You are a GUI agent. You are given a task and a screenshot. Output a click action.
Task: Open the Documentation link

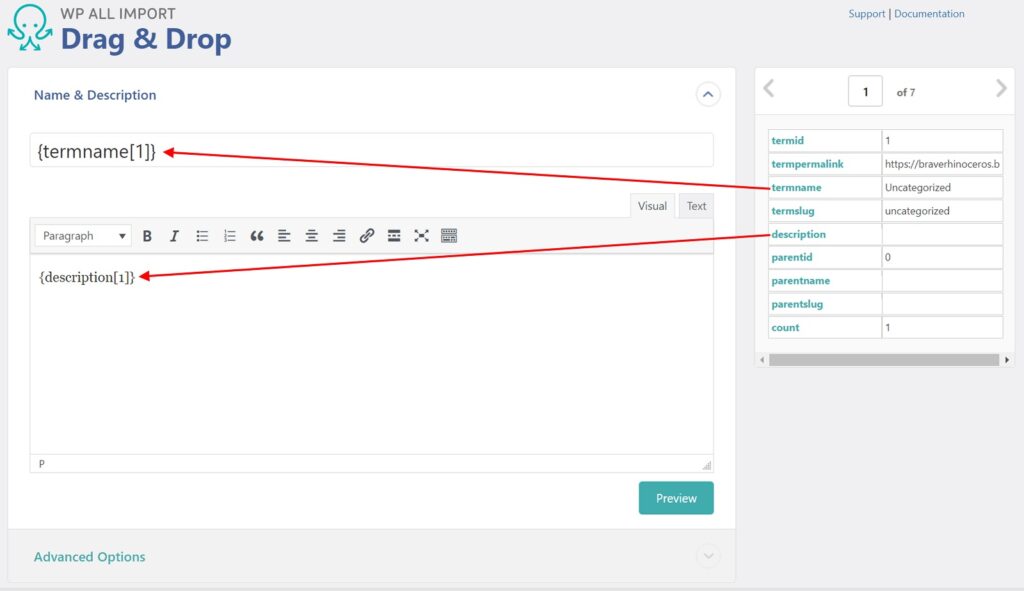[x=929, y=14]
